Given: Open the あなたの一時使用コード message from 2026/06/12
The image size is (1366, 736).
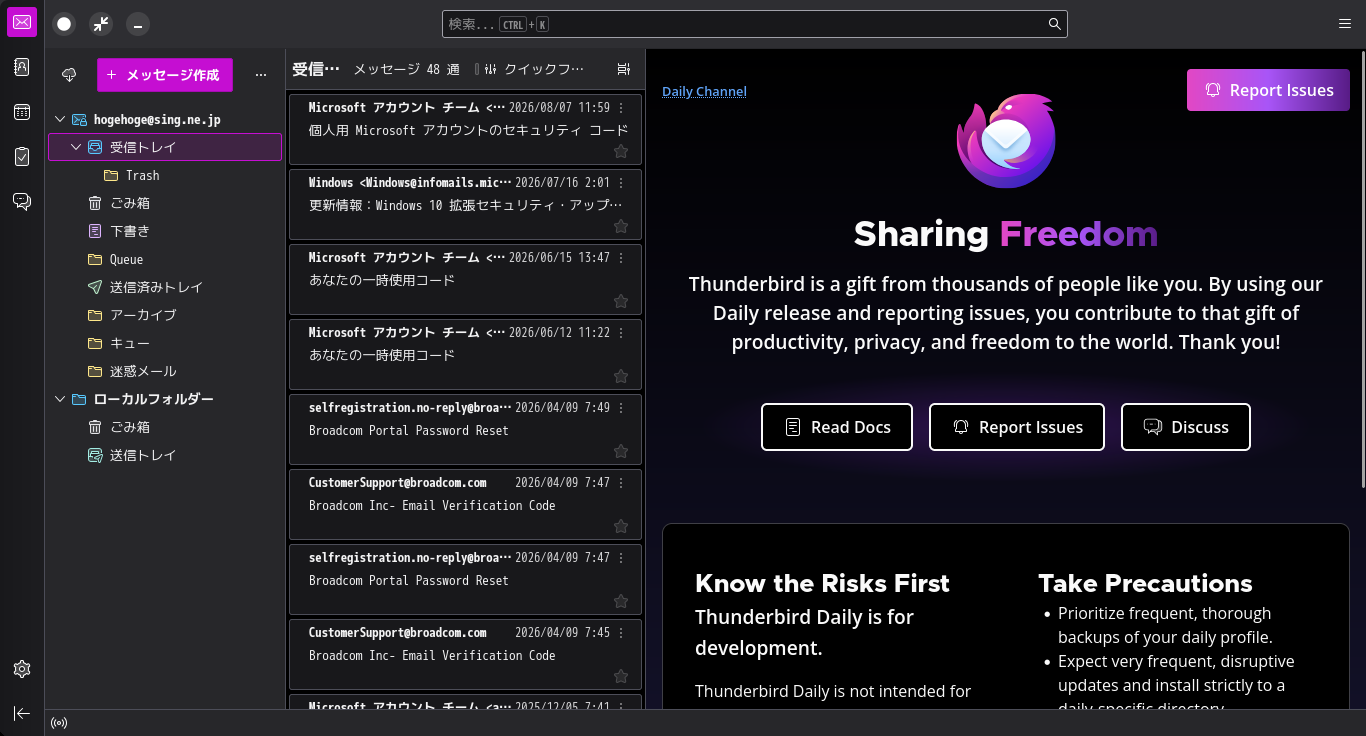Looking at the screenshot, I should [465, 354].
